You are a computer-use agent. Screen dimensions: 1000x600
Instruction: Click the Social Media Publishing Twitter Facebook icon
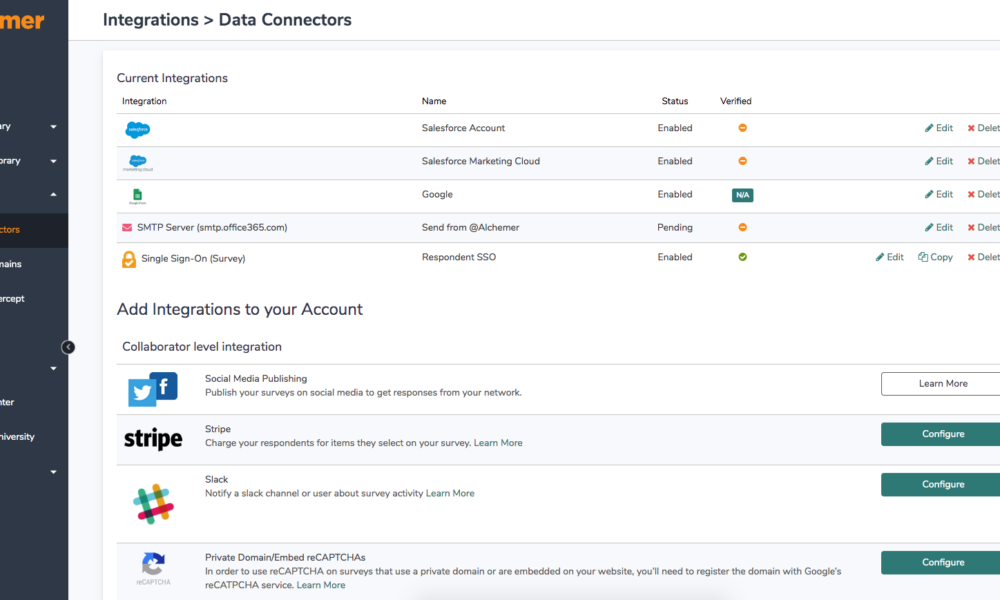click(153, 389)
